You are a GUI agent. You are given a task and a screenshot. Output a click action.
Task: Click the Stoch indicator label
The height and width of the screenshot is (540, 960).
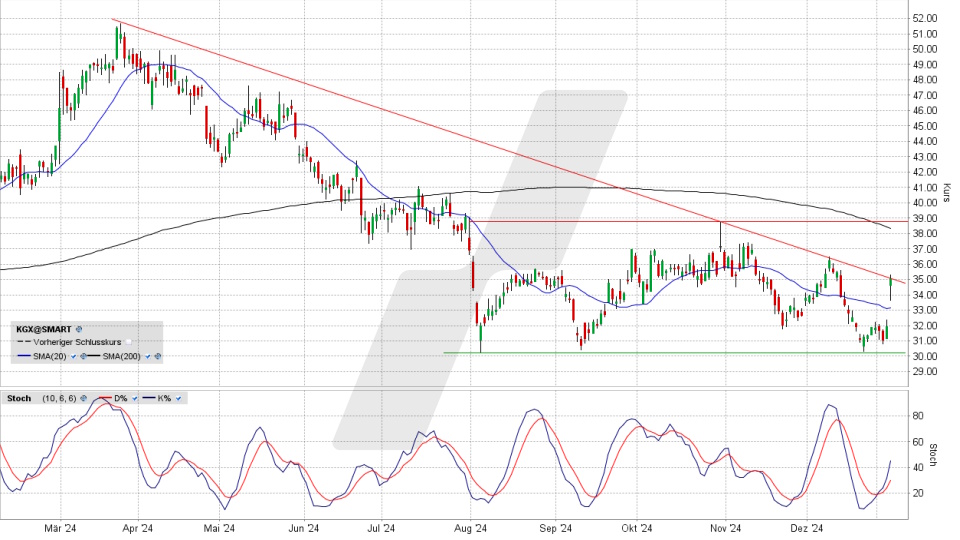point(19,398)
